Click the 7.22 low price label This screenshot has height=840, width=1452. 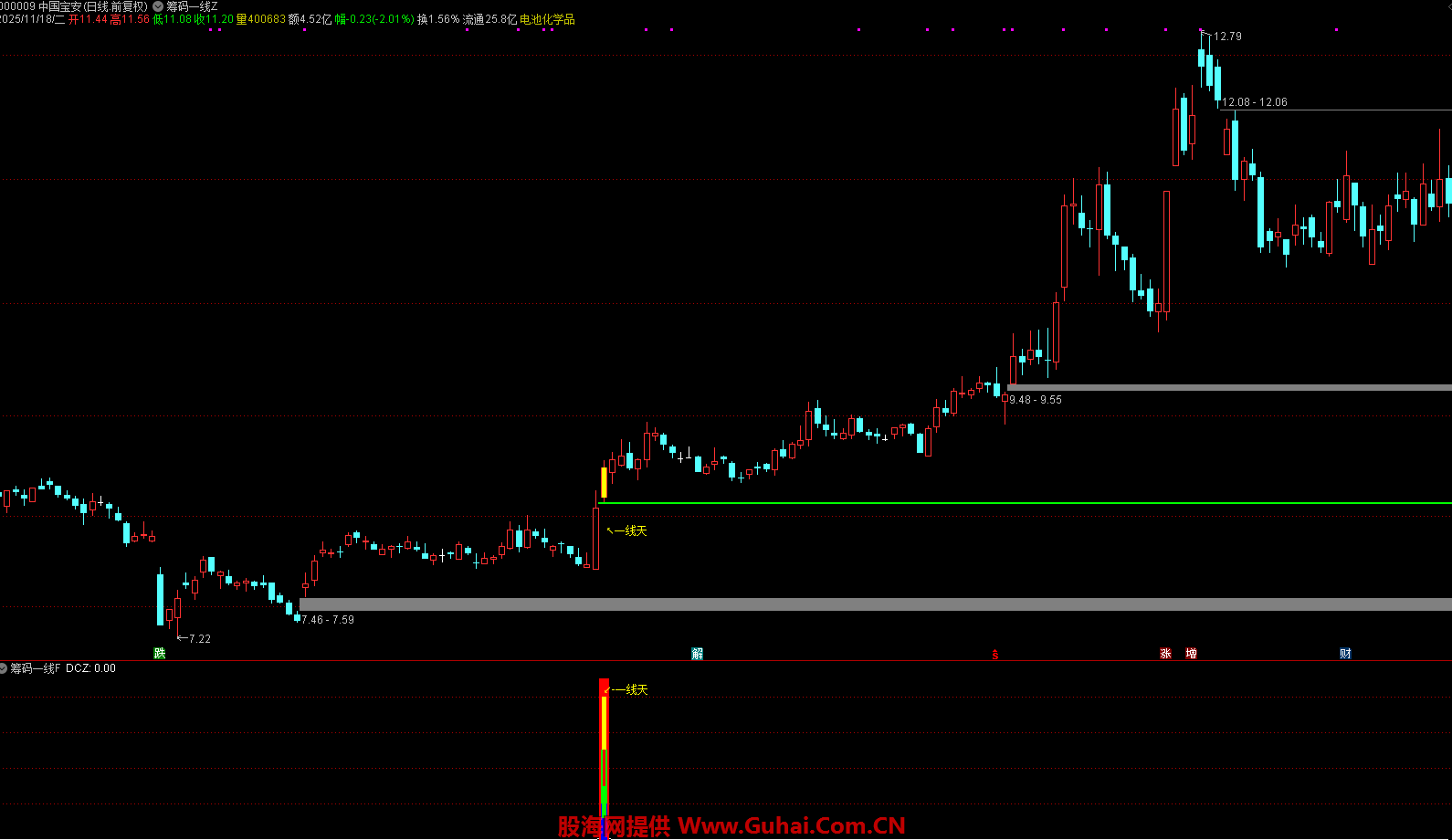(199, 638)
